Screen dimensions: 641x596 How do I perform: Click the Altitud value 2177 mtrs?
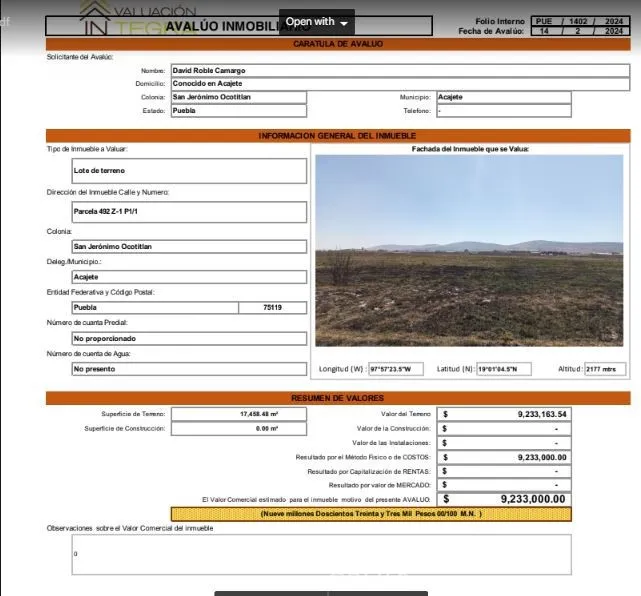[605, 369]
